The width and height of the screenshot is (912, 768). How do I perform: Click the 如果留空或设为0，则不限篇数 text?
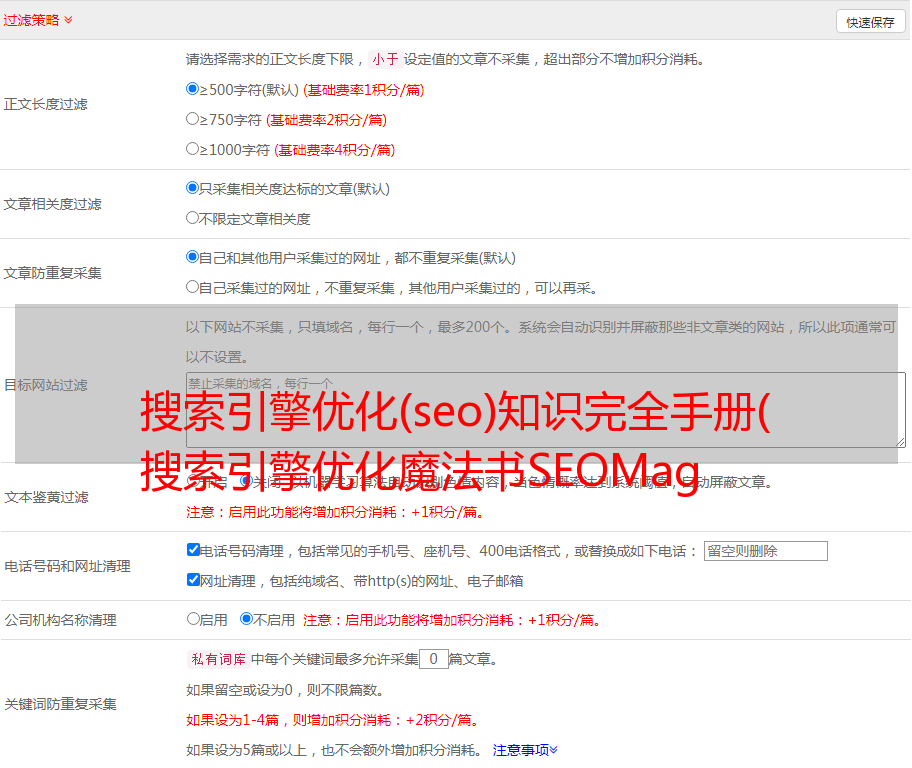coord(286,690)
